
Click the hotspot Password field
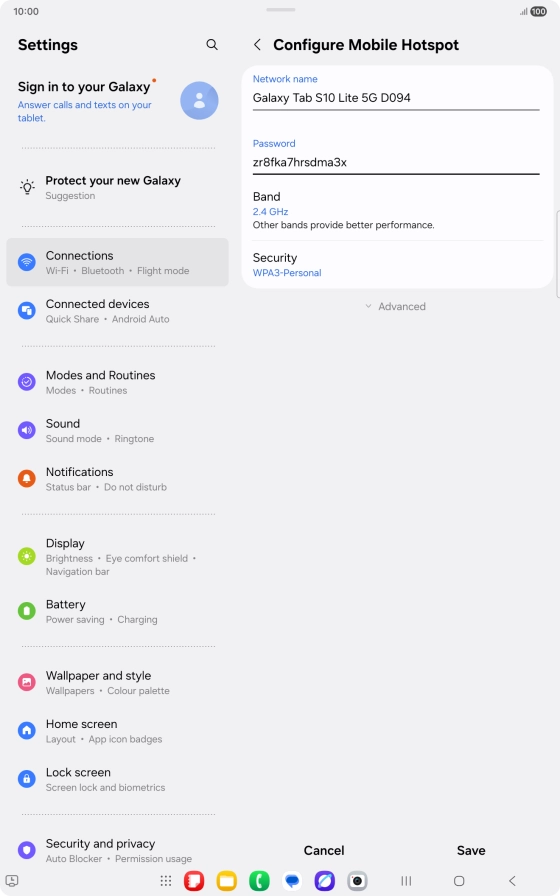point(396,162)
